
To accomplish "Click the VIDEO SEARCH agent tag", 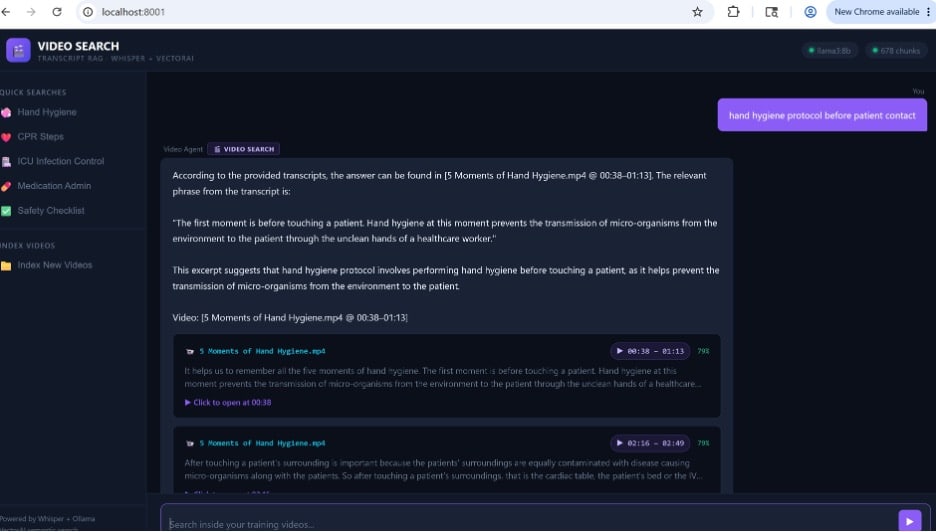I will (244, 149).
